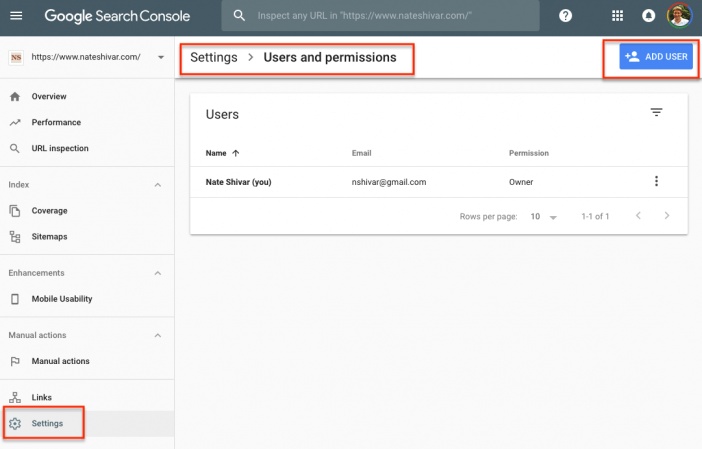This screenshot has height=449, width=702.
Task: Click the 1-1 of 1 pagination text
Action: click(x=595, y=217)
